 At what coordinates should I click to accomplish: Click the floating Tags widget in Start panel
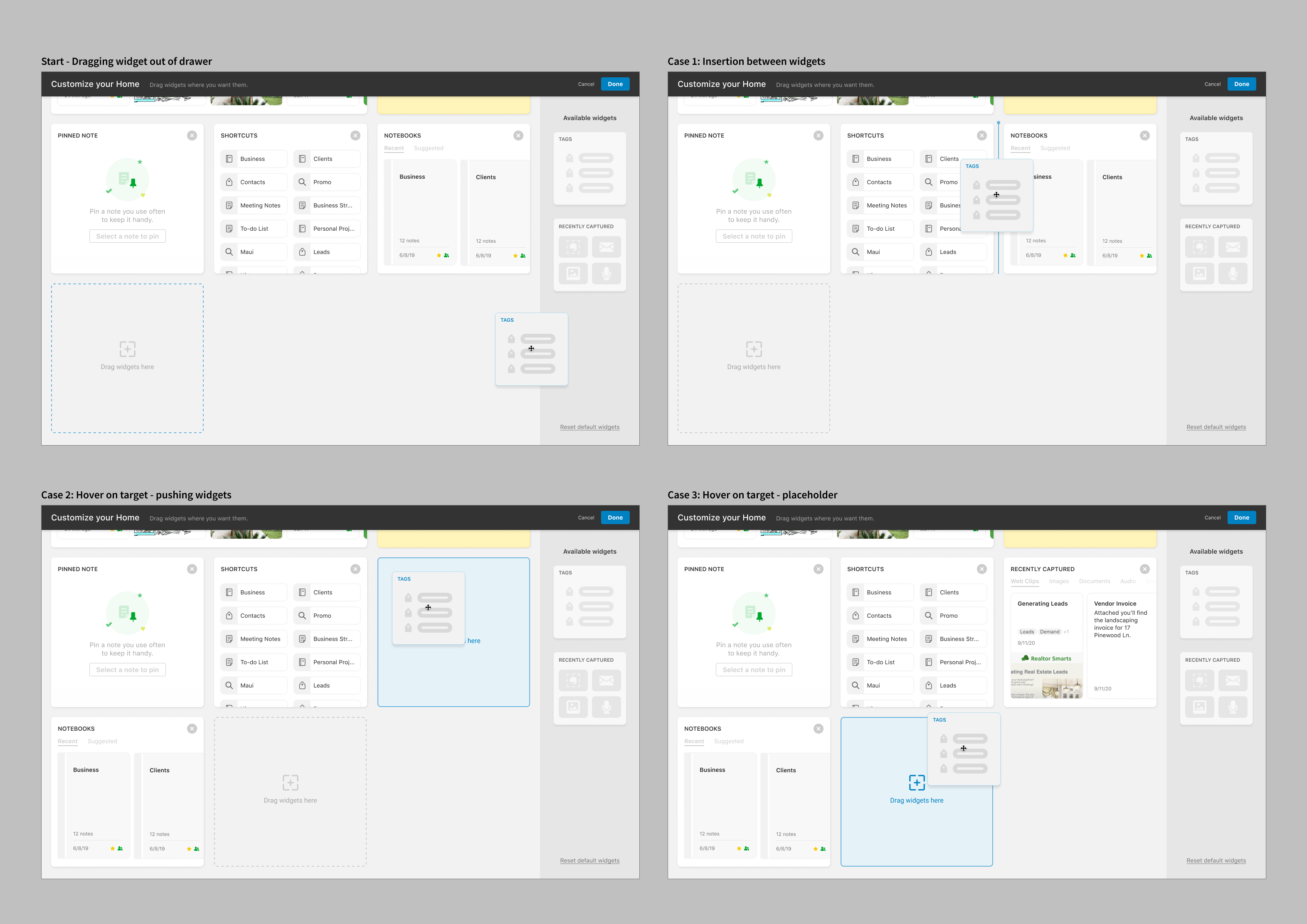[532, 349]
